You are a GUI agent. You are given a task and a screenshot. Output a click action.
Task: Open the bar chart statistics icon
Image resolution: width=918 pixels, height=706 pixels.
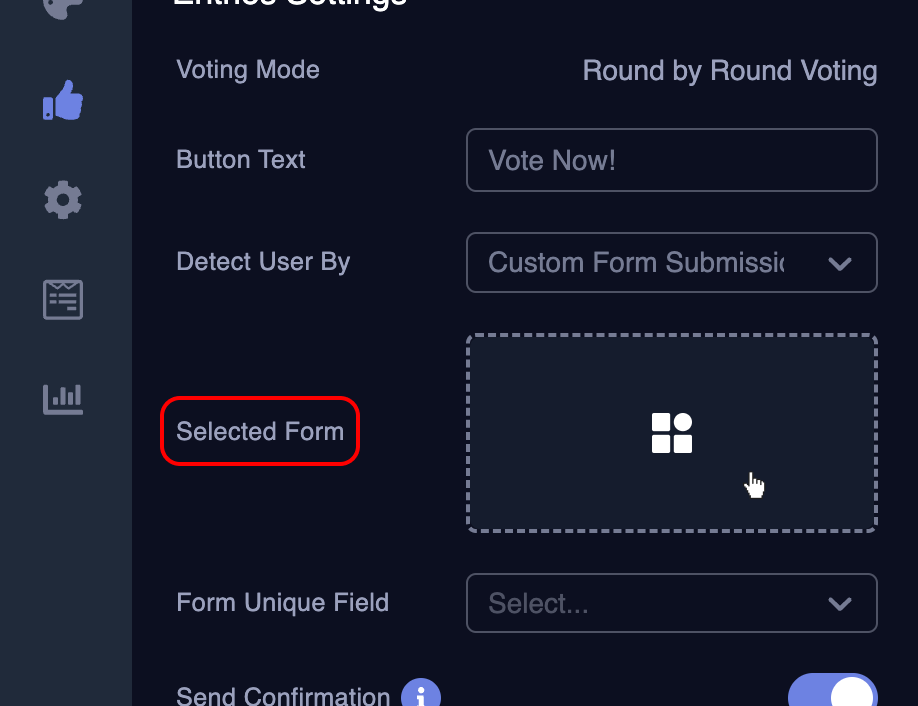(63, 399)
